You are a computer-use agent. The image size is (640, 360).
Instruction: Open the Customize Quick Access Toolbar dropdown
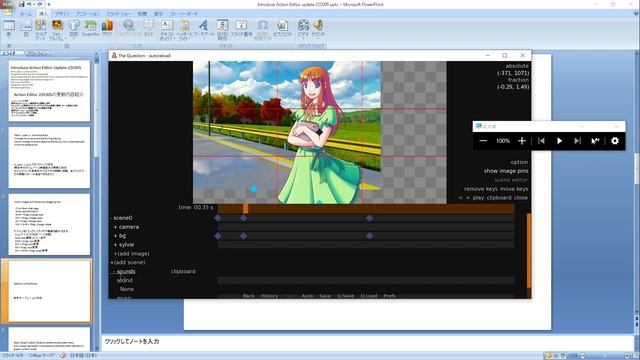click(49, 4)
